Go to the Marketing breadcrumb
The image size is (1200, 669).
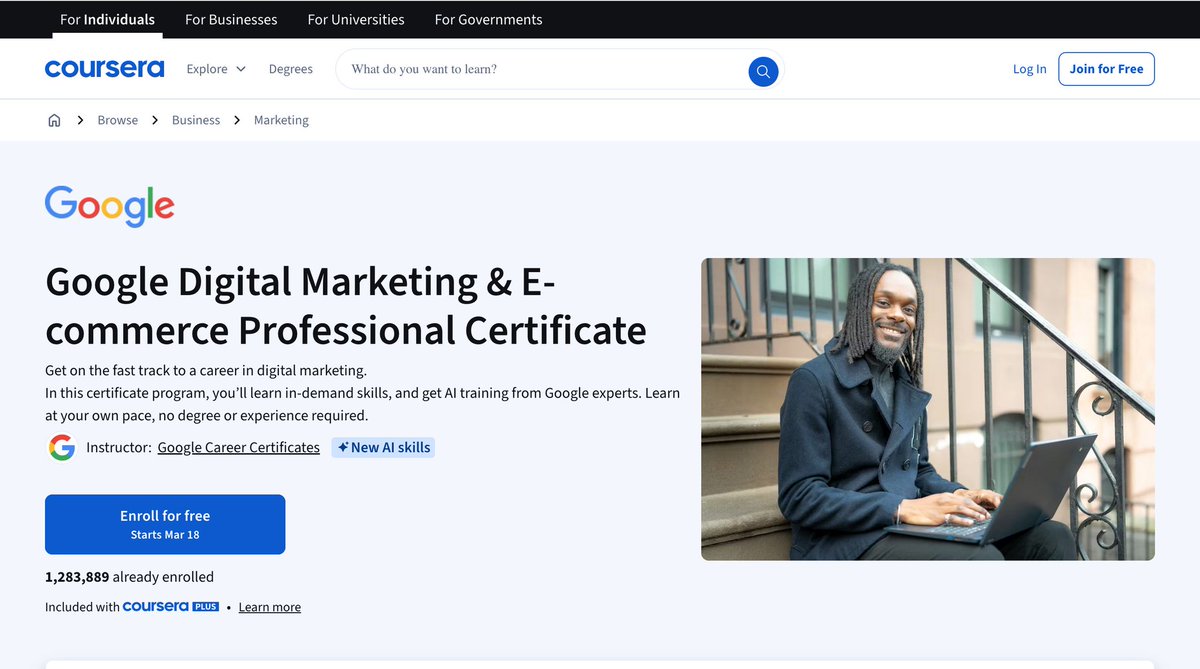[x=281, y=120]
